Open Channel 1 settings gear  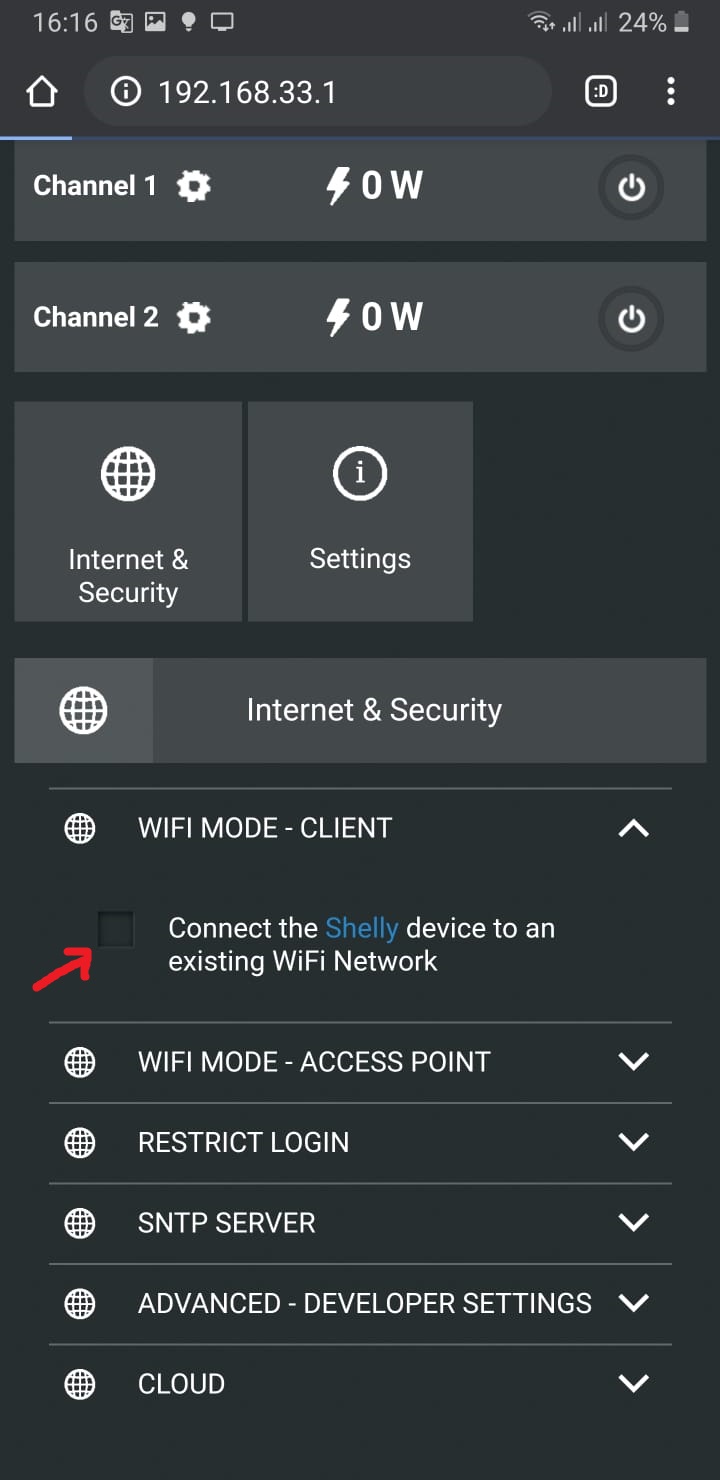(194, 186)
